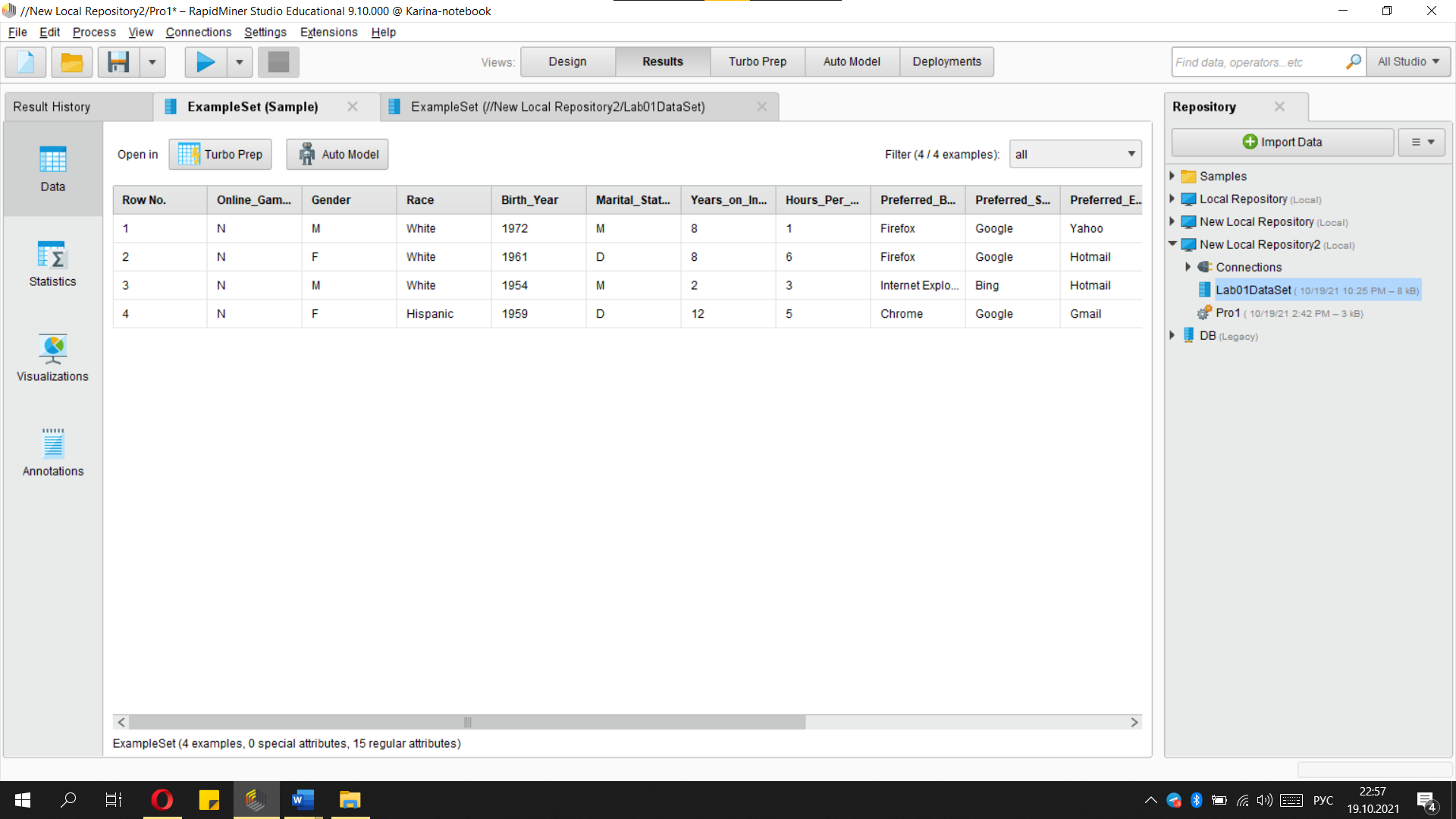Open Microsoft Word from the taskbar
Viewport: 1456px width, 819px height.
click(303, 800)
